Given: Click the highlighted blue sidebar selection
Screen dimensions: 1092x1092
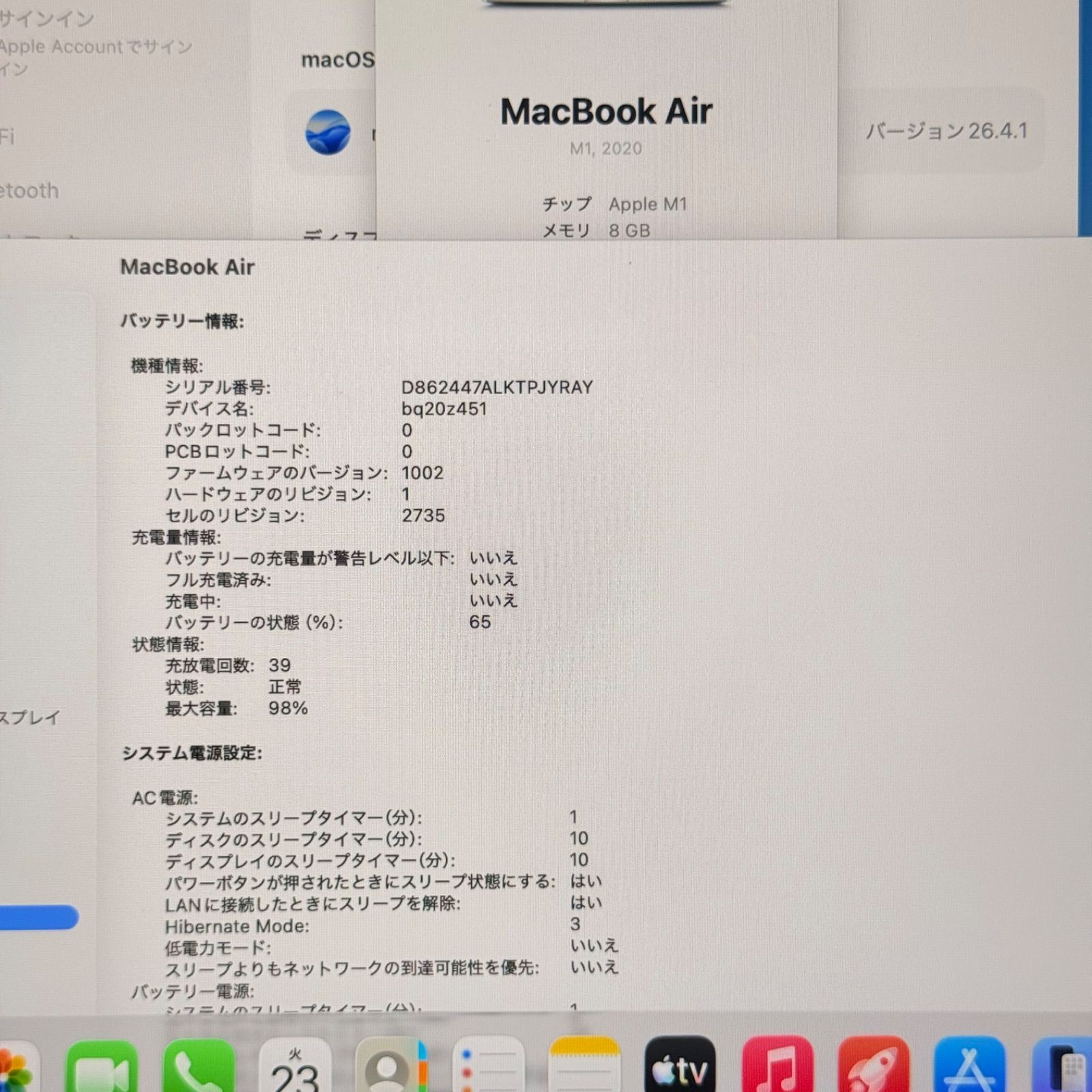Looking at the screenshot, I should click(39, 917).
